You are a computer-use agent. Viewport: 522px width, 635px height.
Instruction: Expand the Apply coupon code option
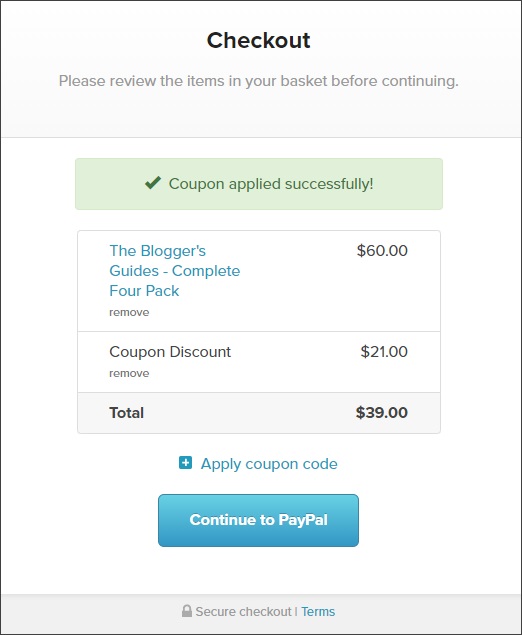[269, 464]
